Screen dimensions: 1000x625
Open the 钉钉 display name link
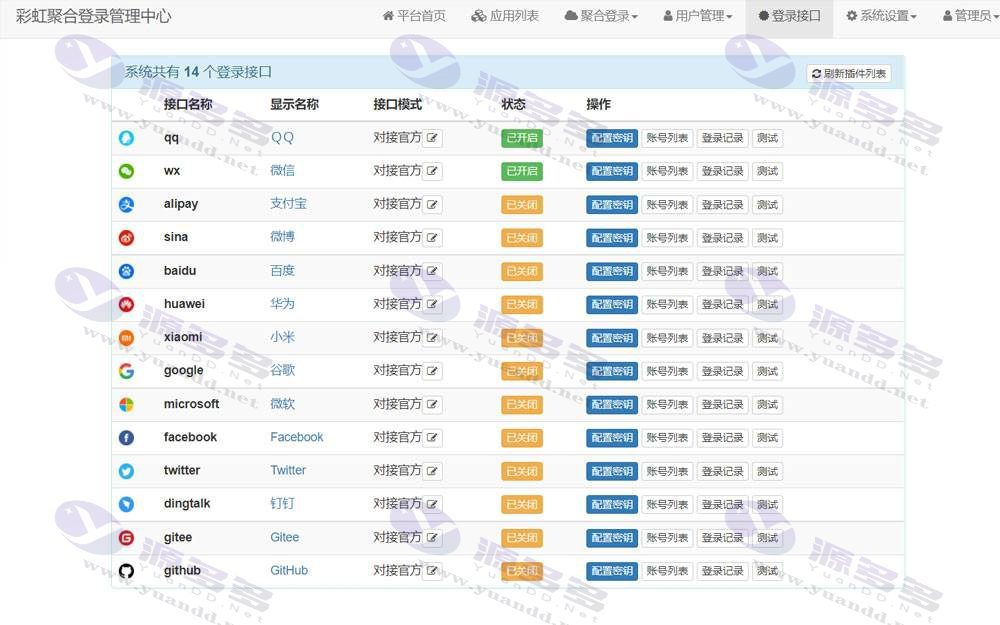tap(283, 503)
